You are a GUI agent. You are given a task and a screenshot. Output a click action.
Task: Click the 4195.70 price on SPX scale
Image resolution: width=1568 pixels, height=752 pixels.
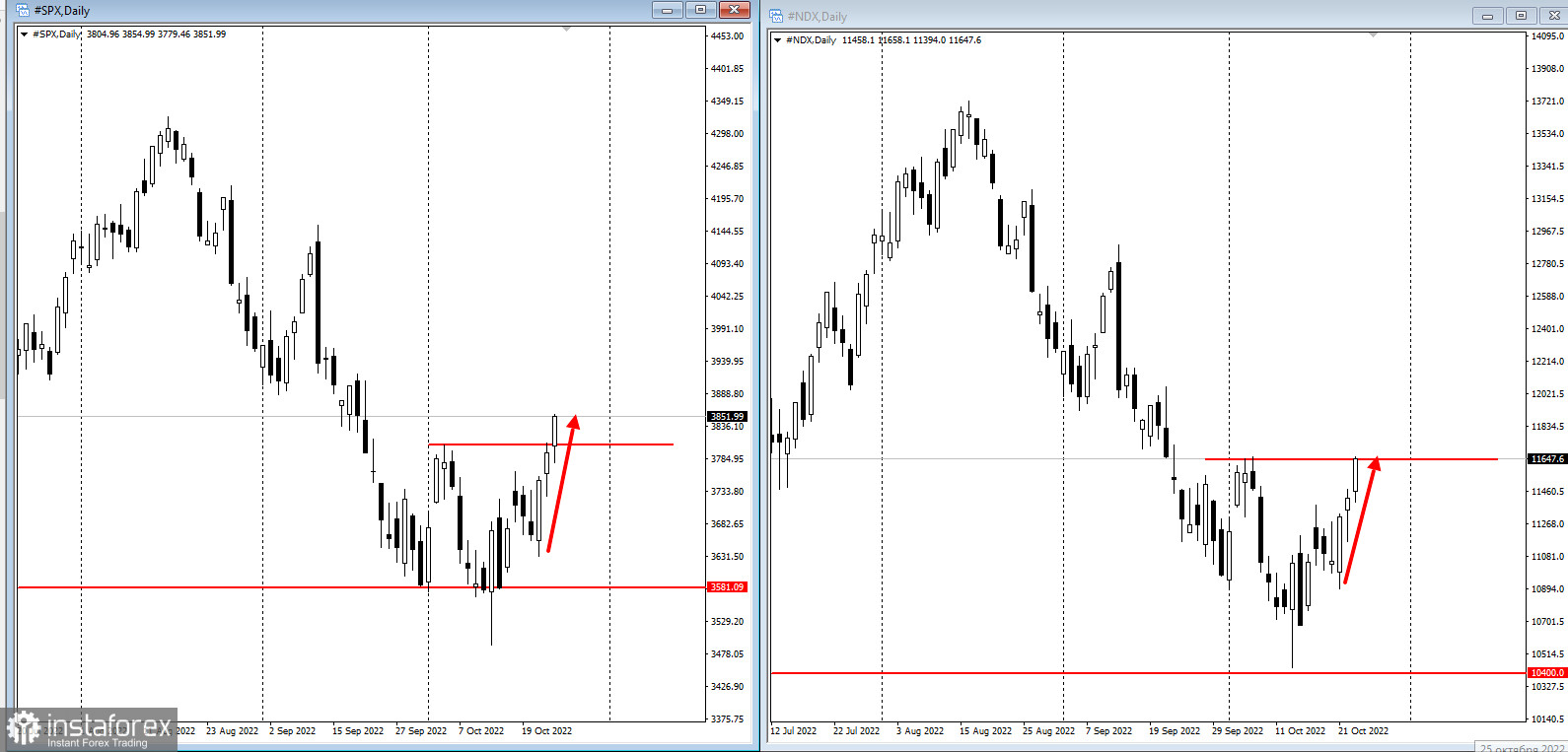[727, 199]
